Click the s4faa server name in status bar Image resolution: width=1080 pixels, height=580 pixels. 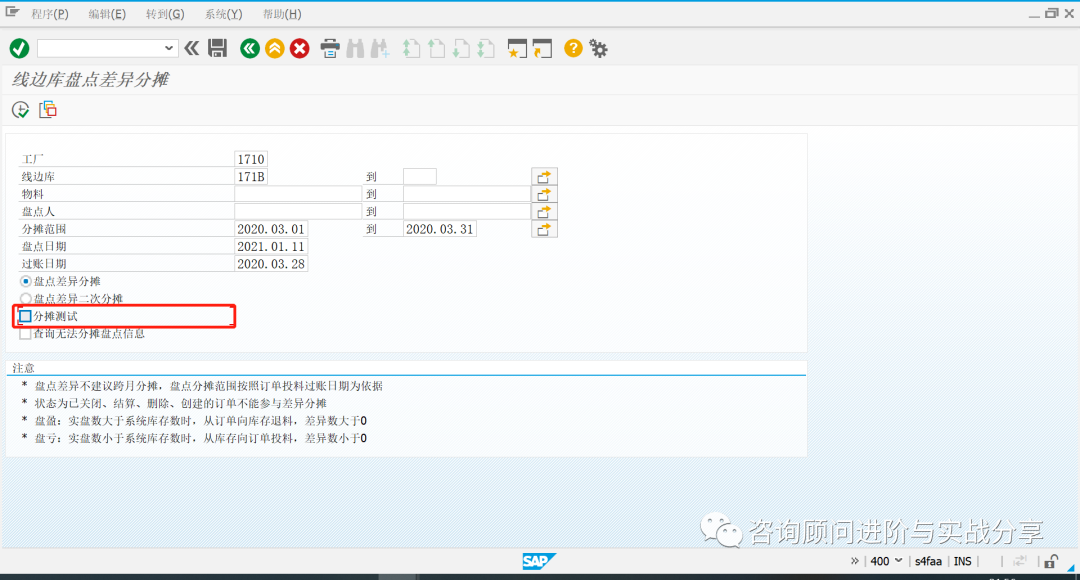tap(928, 561)
